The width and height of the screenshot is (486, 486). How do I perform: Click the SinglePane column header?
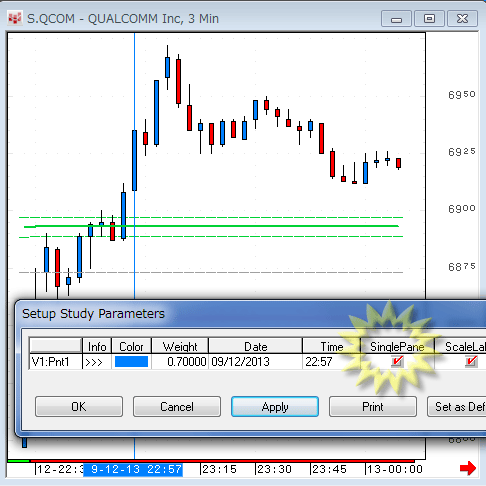[x=397, y=346]
